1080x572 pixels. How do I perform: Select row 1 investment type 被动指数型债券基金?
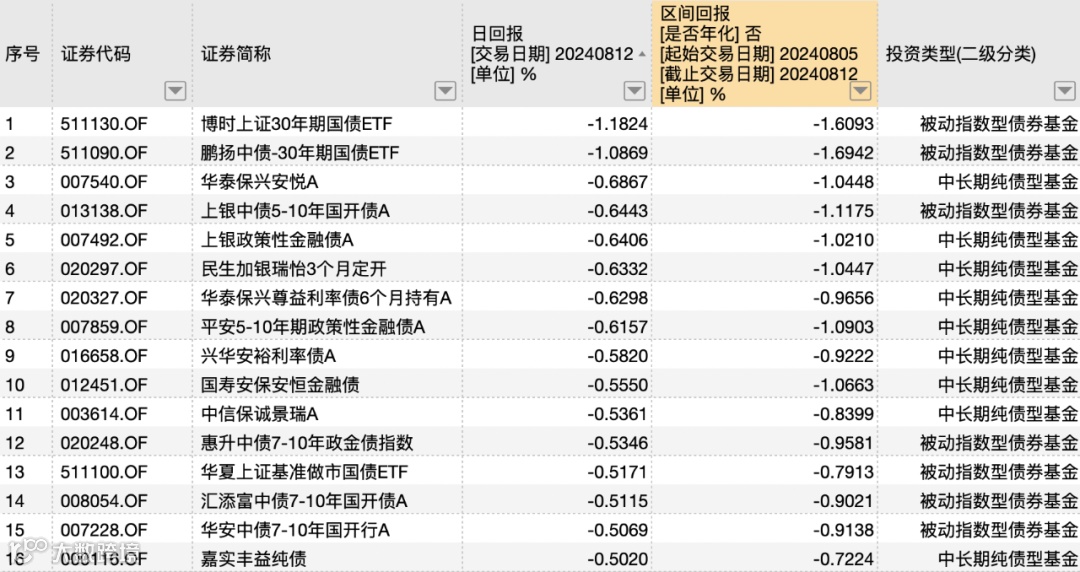click(x=999, y=124)
